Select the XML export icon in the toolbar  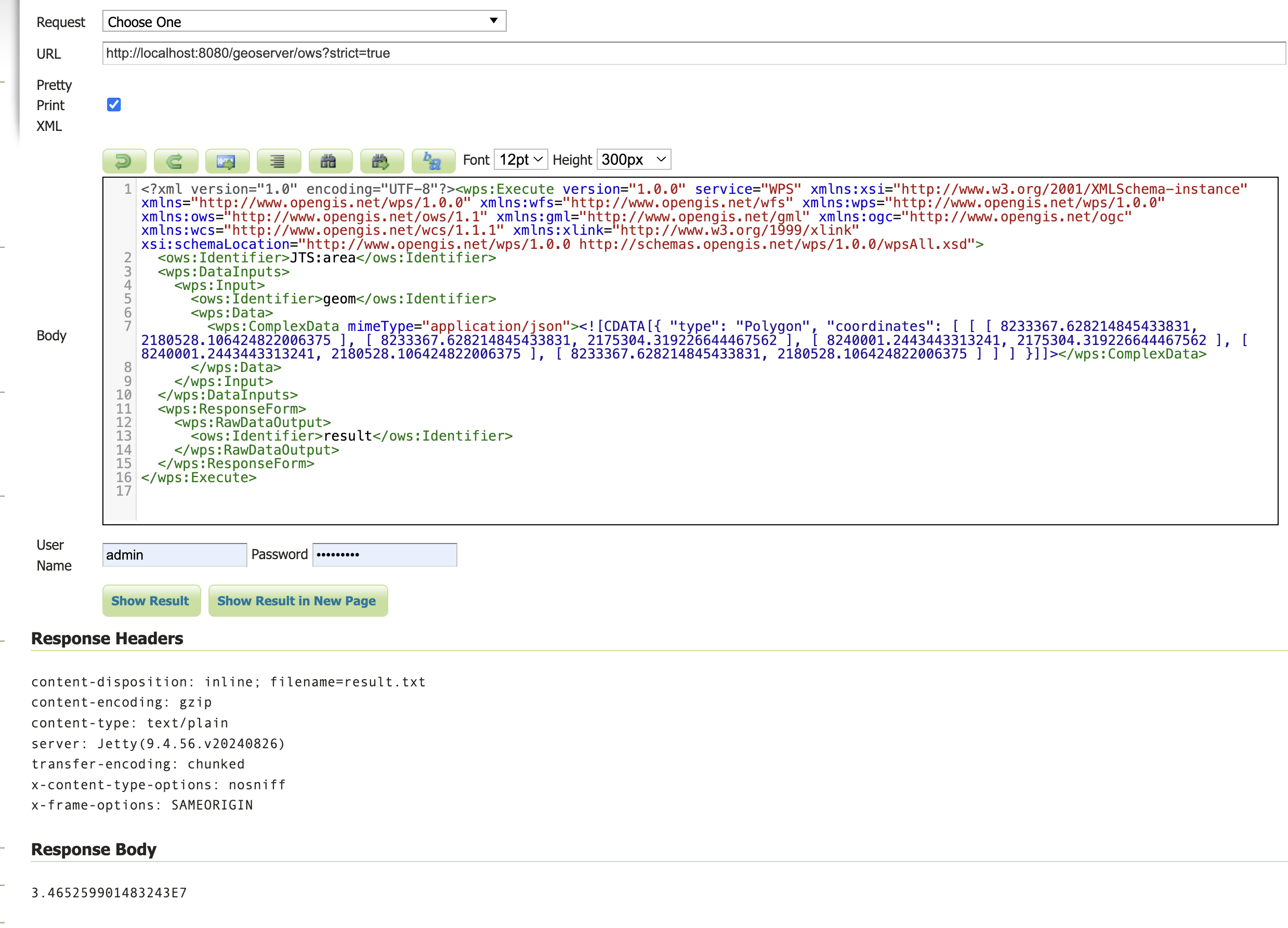pos(227,161)
